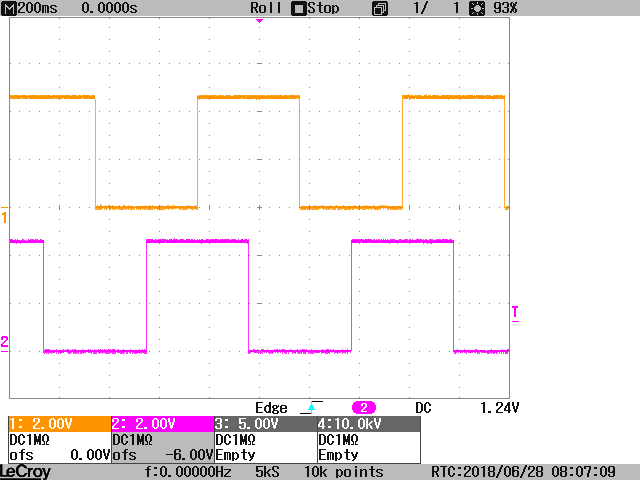Click channel 4 Empty label
Screen dimensions: 640x480
click(338, 455)
